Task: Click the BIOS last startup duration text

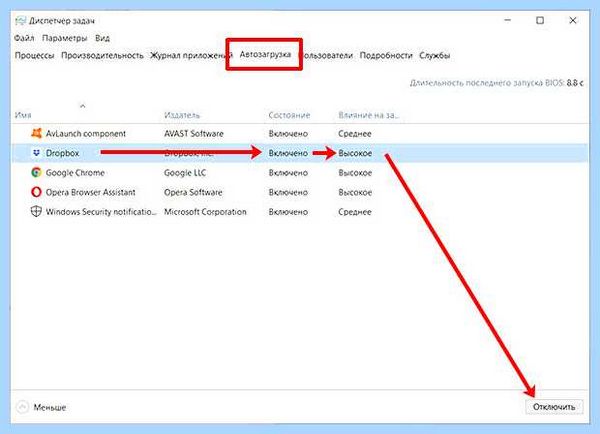Action: 496,83
